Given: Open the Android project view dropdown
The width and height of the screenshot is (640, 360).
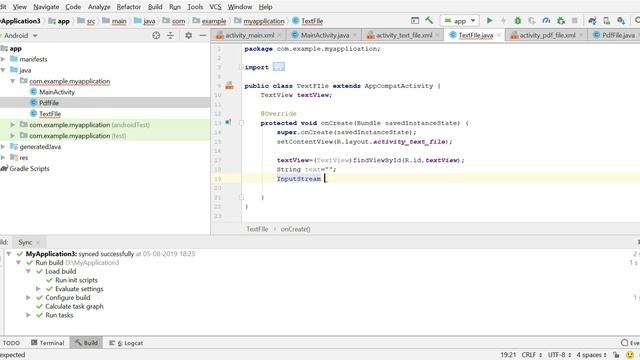Looking at the screenshot, I should point(20,36).
